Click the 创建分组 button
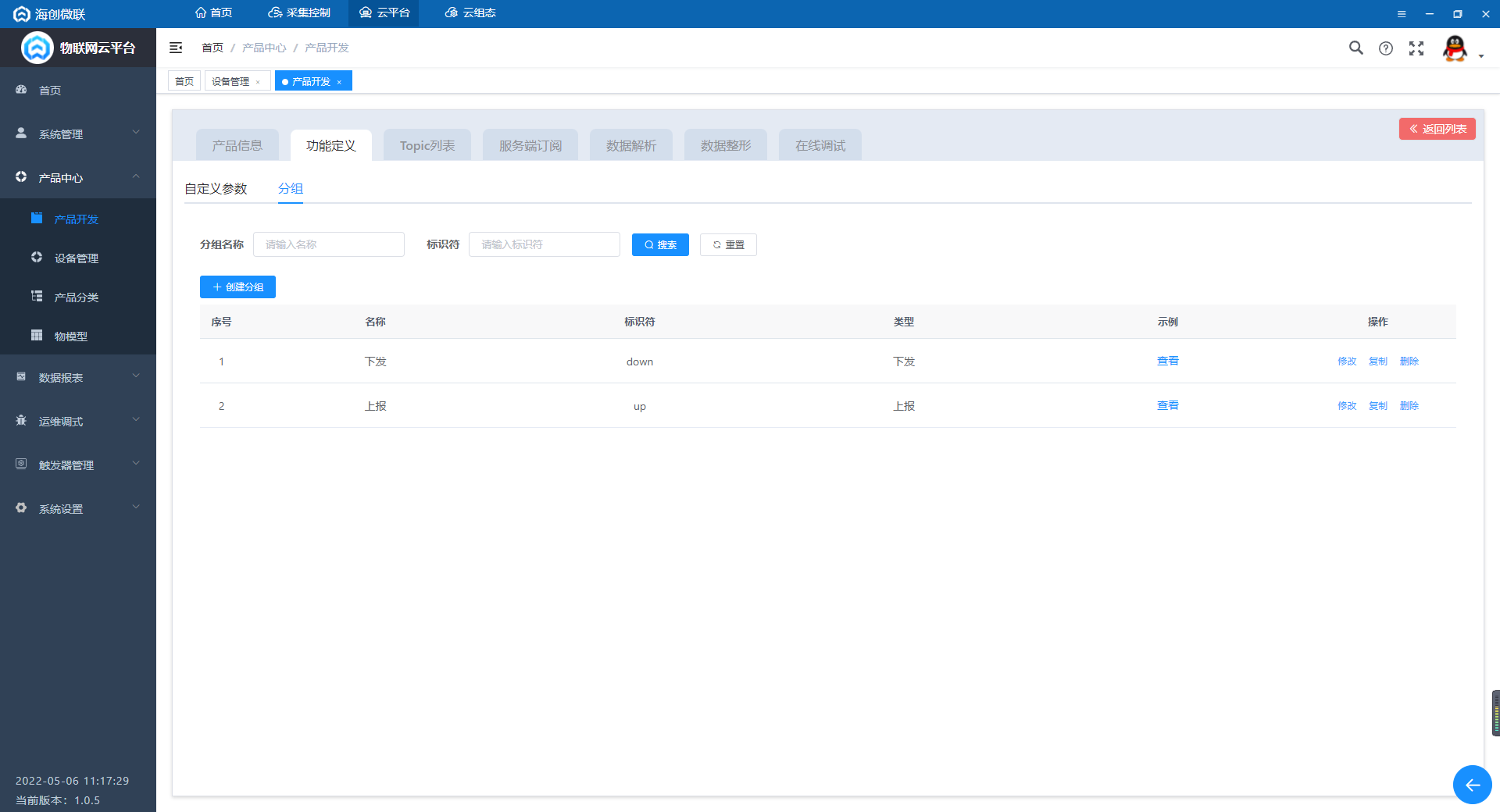This screenshot has height=812, width=1500. (x=237, y=287)
